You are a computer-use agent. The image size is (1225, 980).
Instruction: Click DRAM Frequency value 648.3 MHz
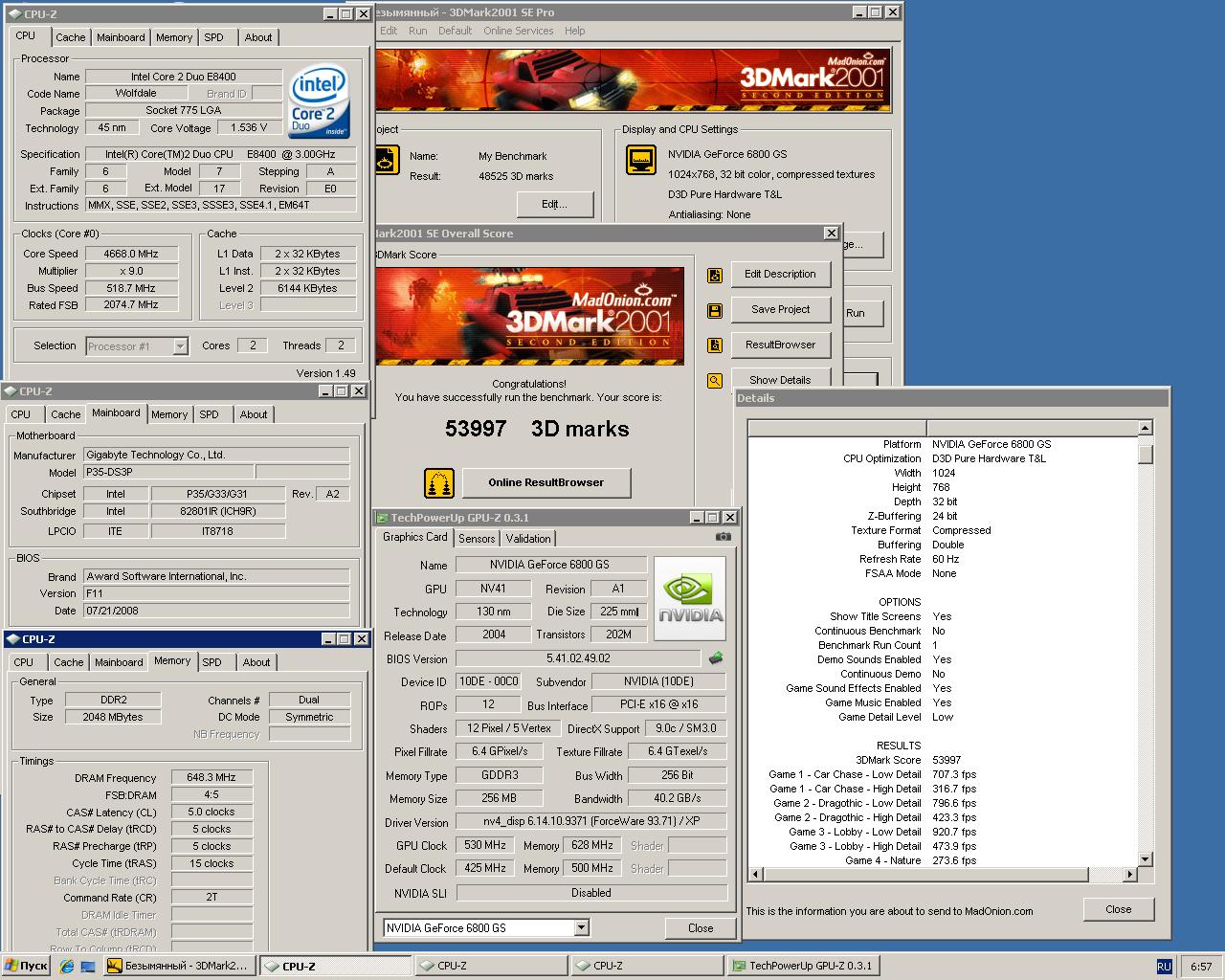(212, 778)
